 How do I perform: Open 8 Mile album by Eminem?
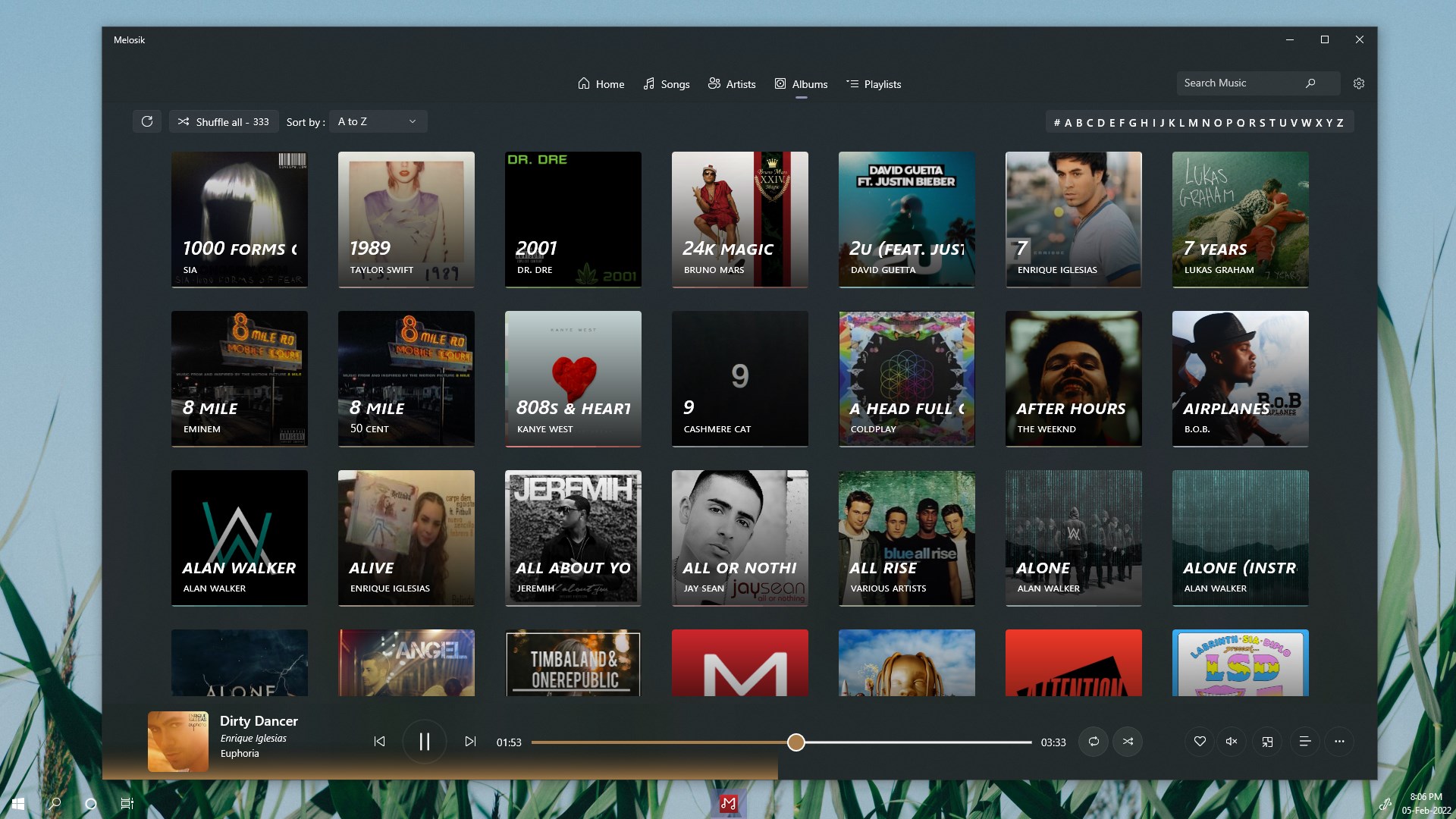tap(240, 378)
